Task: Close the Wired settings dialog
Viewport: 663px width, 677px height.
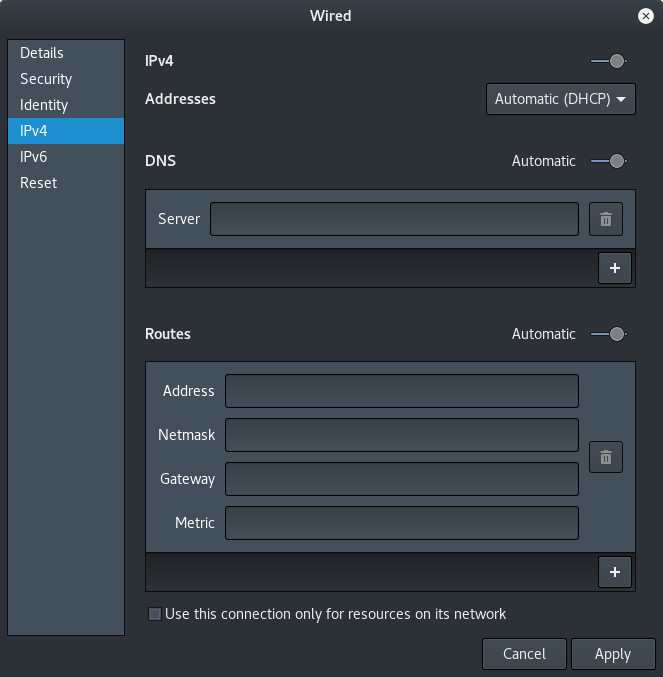Action: pyautogui.click(x=645, y=16)
